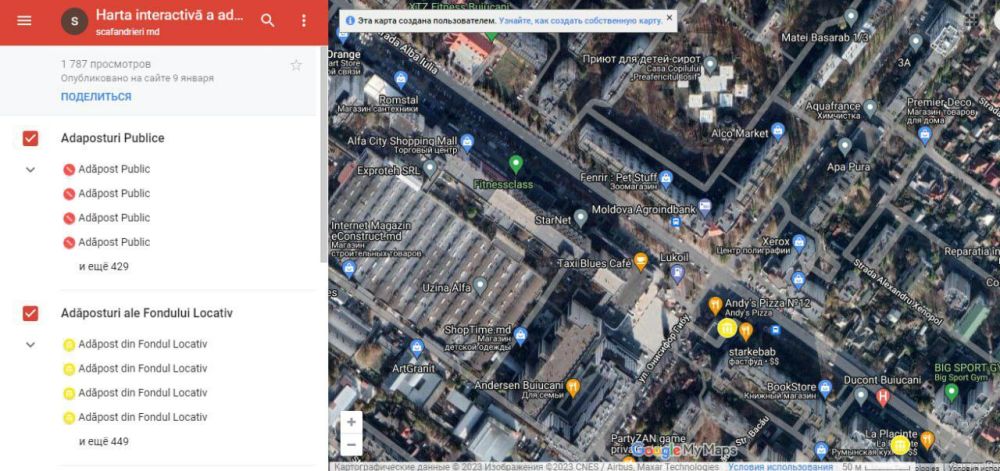Viewport: 1000px width, 471px height.
Task: Uncheck the Adaposturi Publice layer
Action: pos(30,138)
